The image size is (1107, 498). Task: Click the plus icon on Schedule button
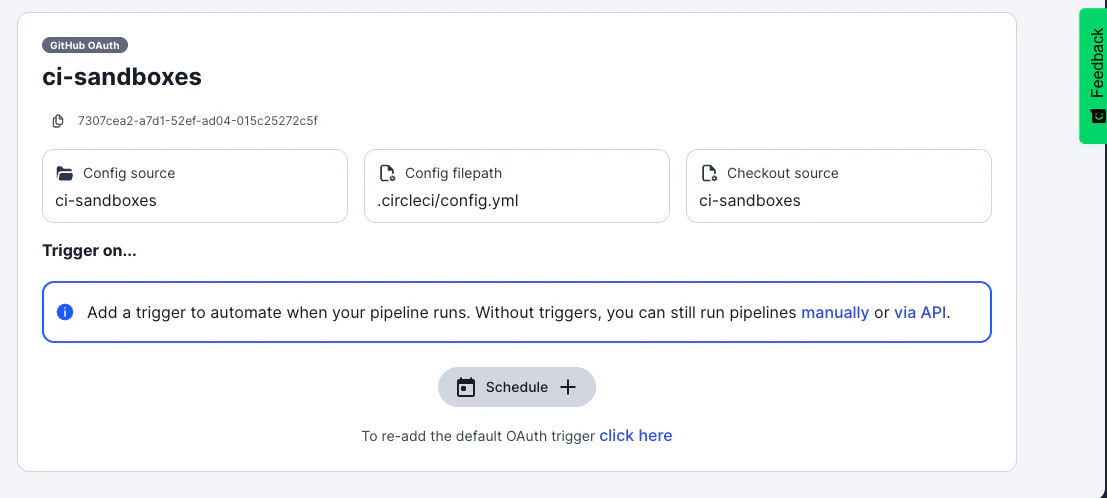568,387
